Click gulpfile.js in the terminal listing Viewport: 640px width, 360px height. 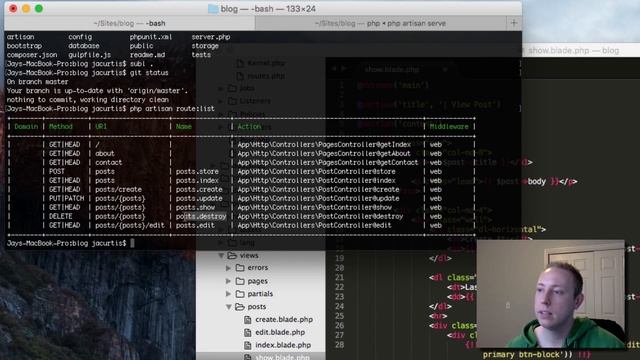(89, 55)
